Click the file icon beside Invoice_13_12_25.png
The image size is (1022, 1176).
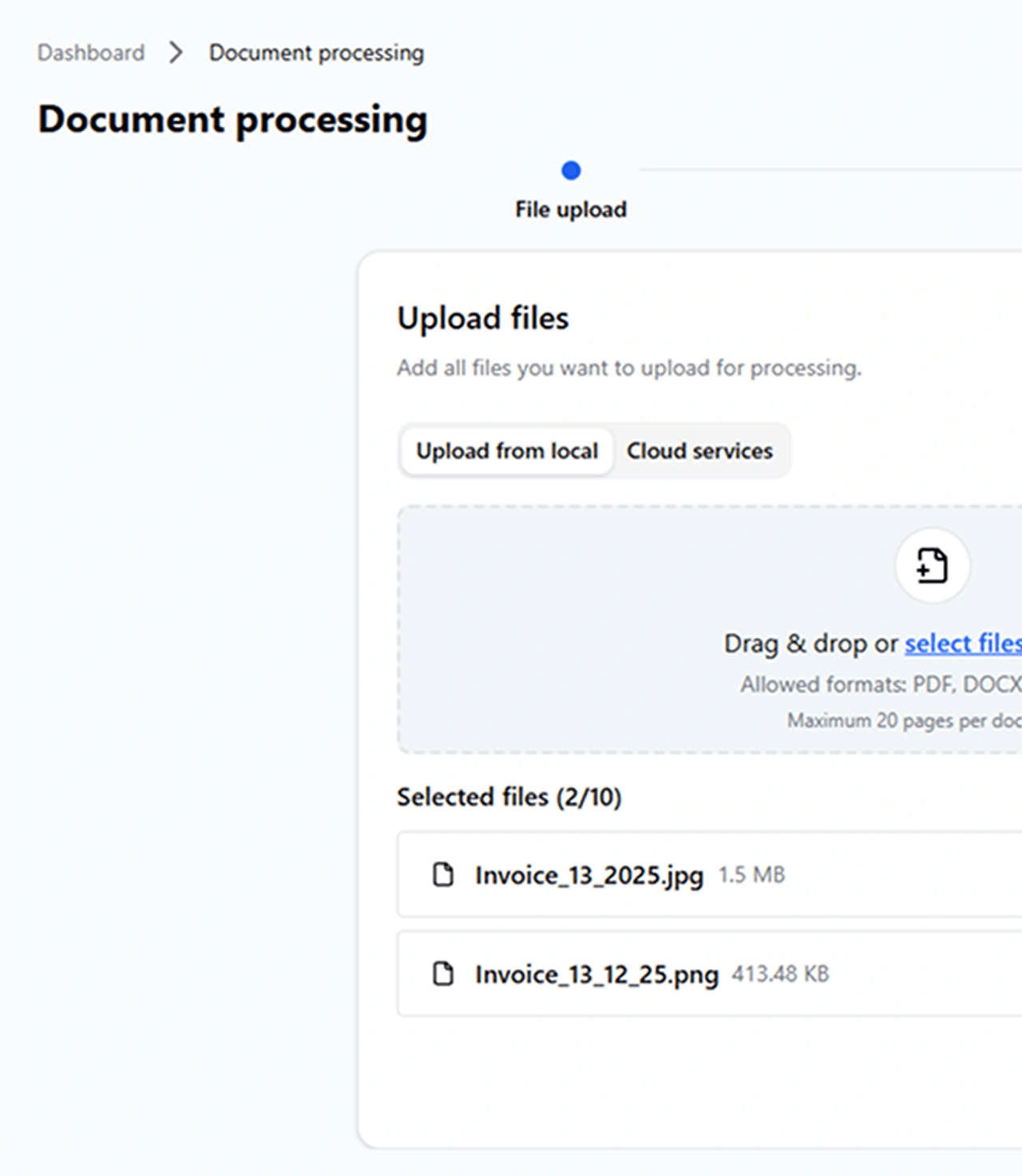(x=443, y=973)
